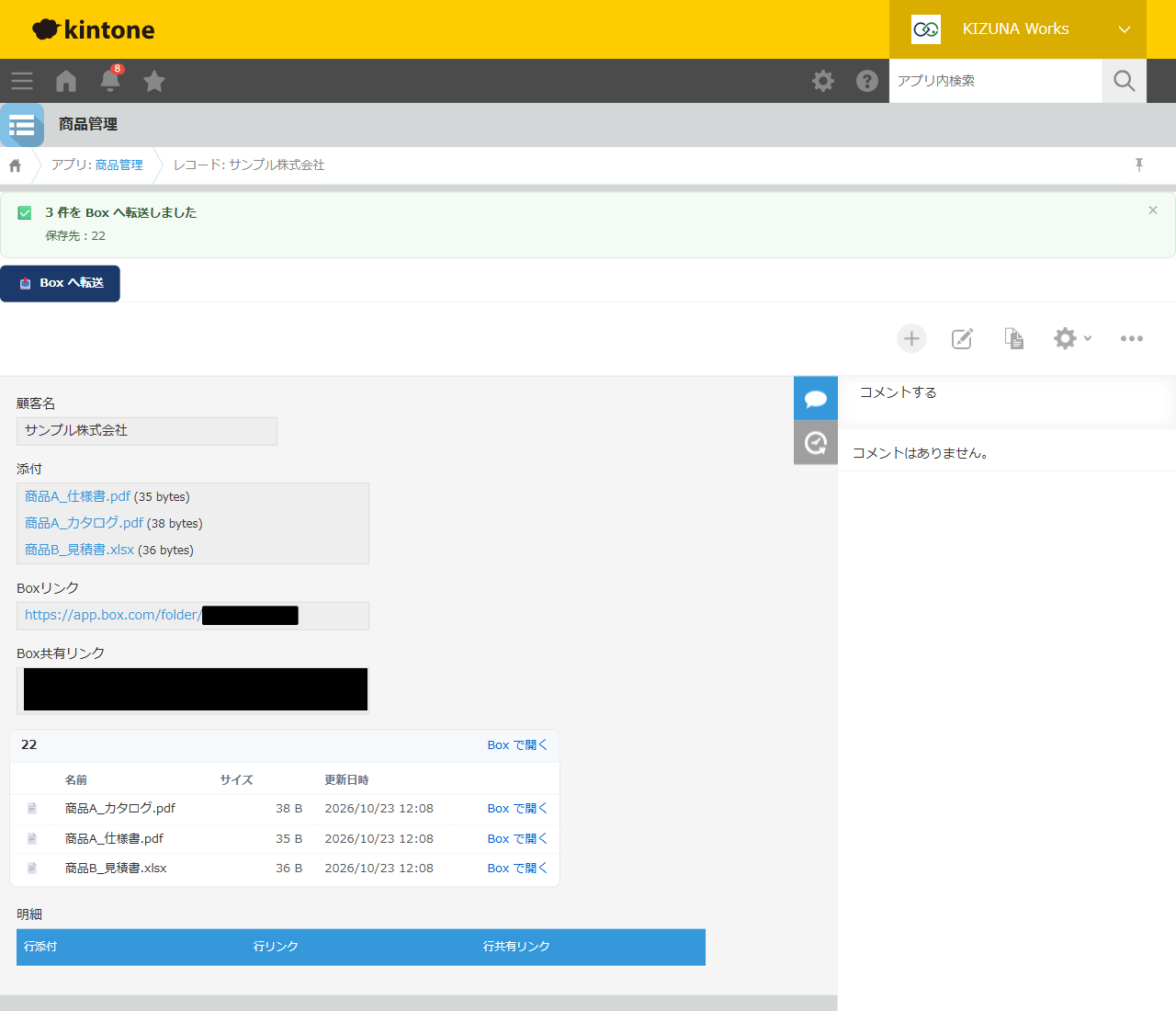This screenshot has height=1011, width=1176.
Task: Click file icon beside 商品A_カタログ.pdf row
Action: [32, 809]
